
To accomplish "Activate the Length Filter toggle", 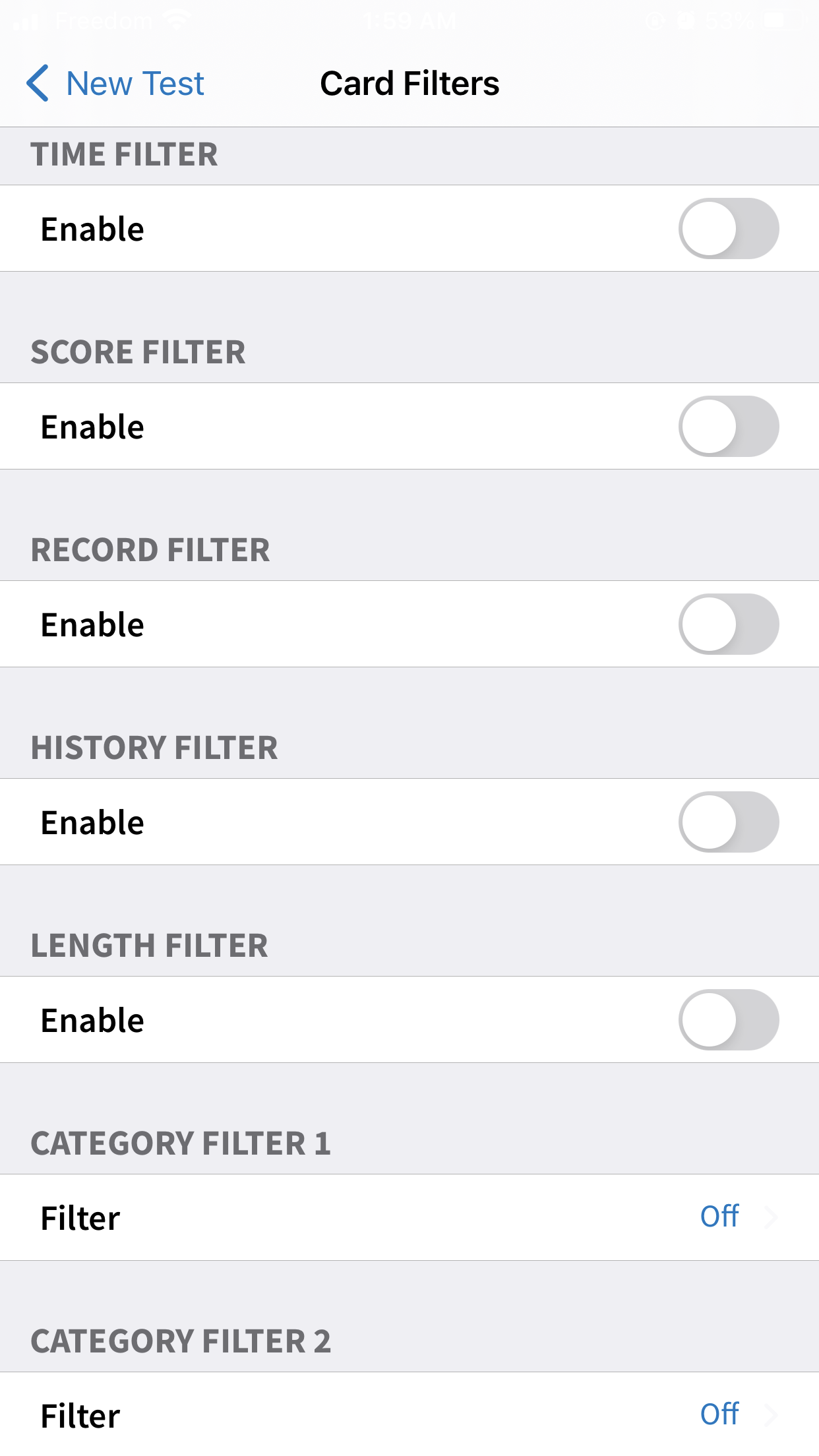I will click(x=729, y=1020).
